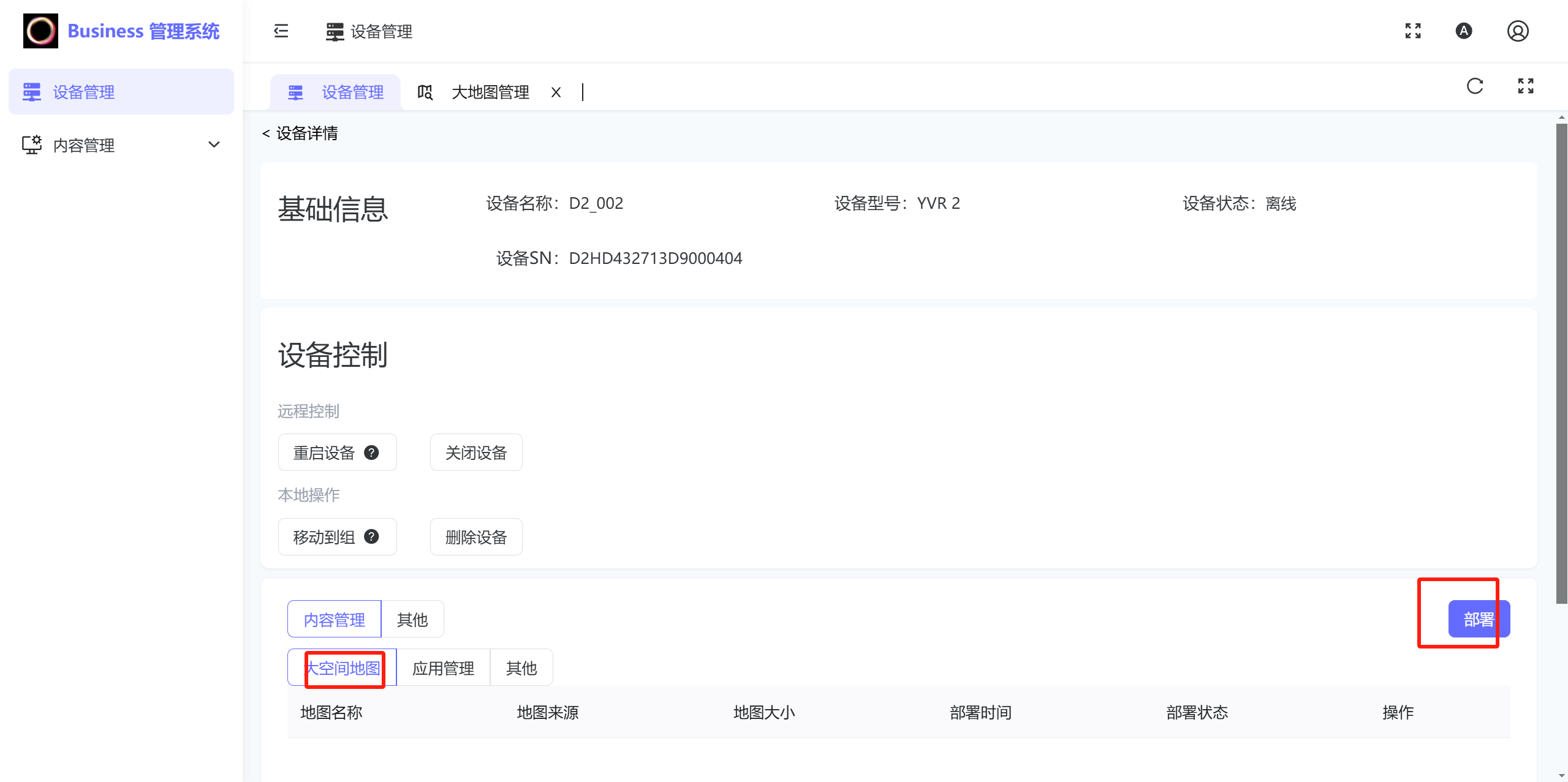The width and height of the screenshot is (1568, 782).
Task: Click the dark 'A' avatar badge in the header
Action: (x=1464, y=31)
